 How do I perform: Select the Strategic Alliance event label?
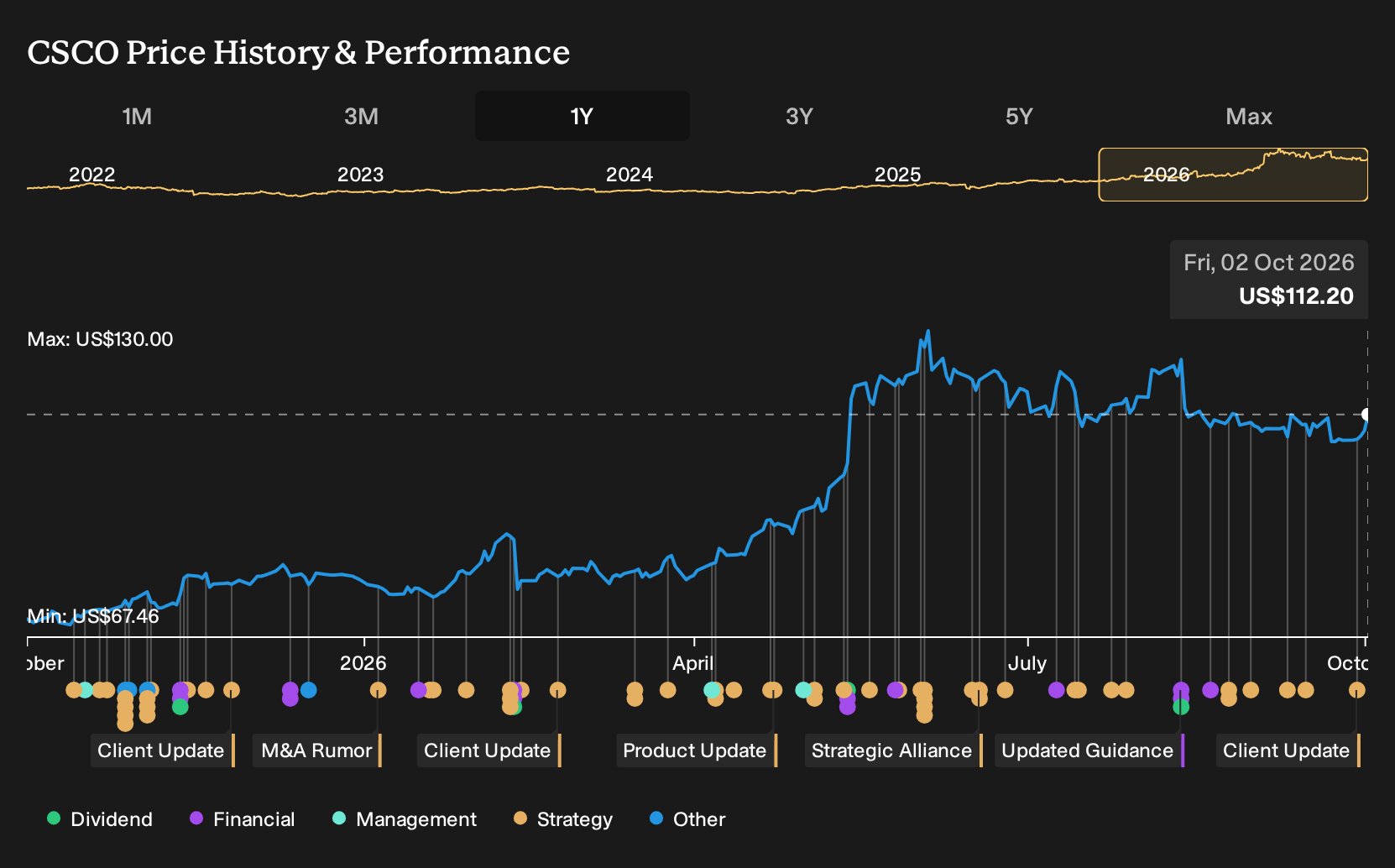click(x=893, y=750)
